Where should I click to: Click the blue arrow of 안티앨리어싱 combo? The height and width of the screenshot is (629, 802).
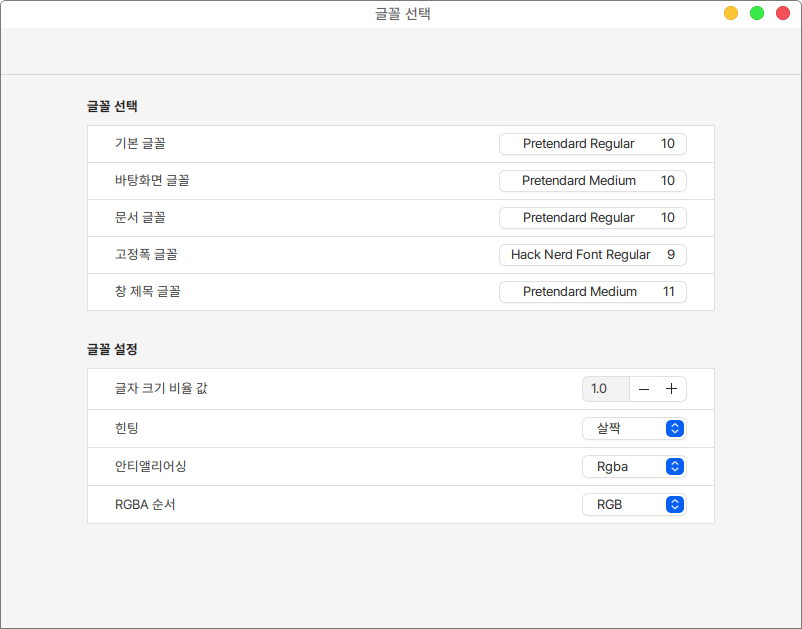[675, 466]
